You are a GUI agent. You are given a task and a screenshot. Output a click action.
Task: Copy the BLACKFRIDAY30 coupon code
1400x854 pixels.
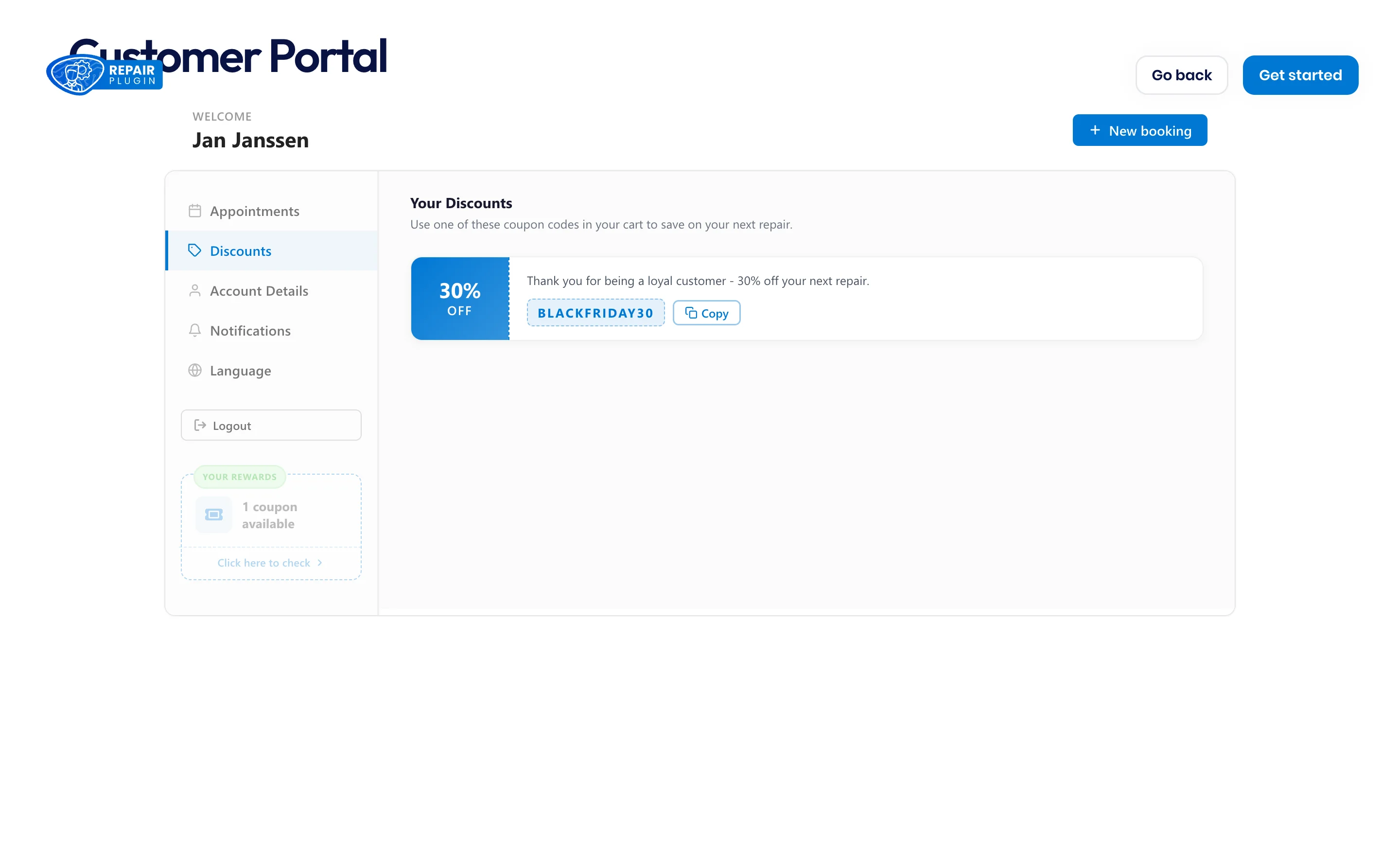[x=706, y=313]
